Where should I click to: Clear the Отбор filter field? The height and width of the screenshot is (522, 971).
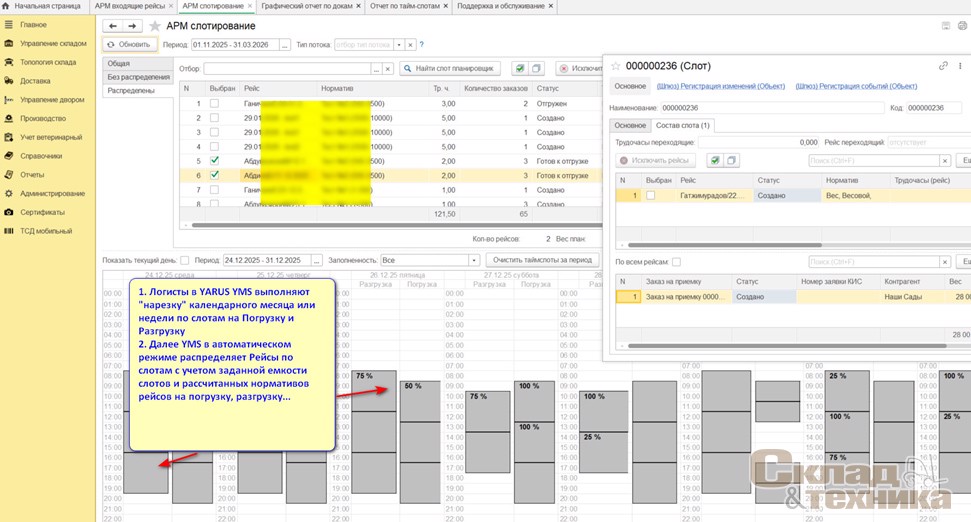[x=388, y=69]
